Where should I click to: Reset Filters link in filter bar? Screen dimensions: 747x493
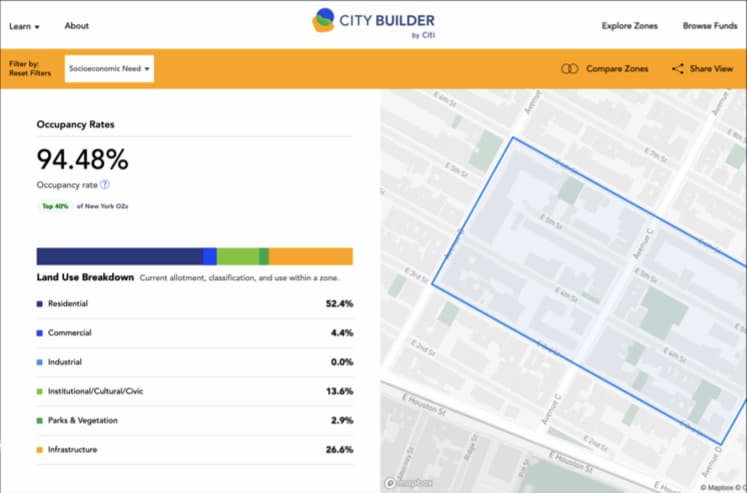coord(30,73)
